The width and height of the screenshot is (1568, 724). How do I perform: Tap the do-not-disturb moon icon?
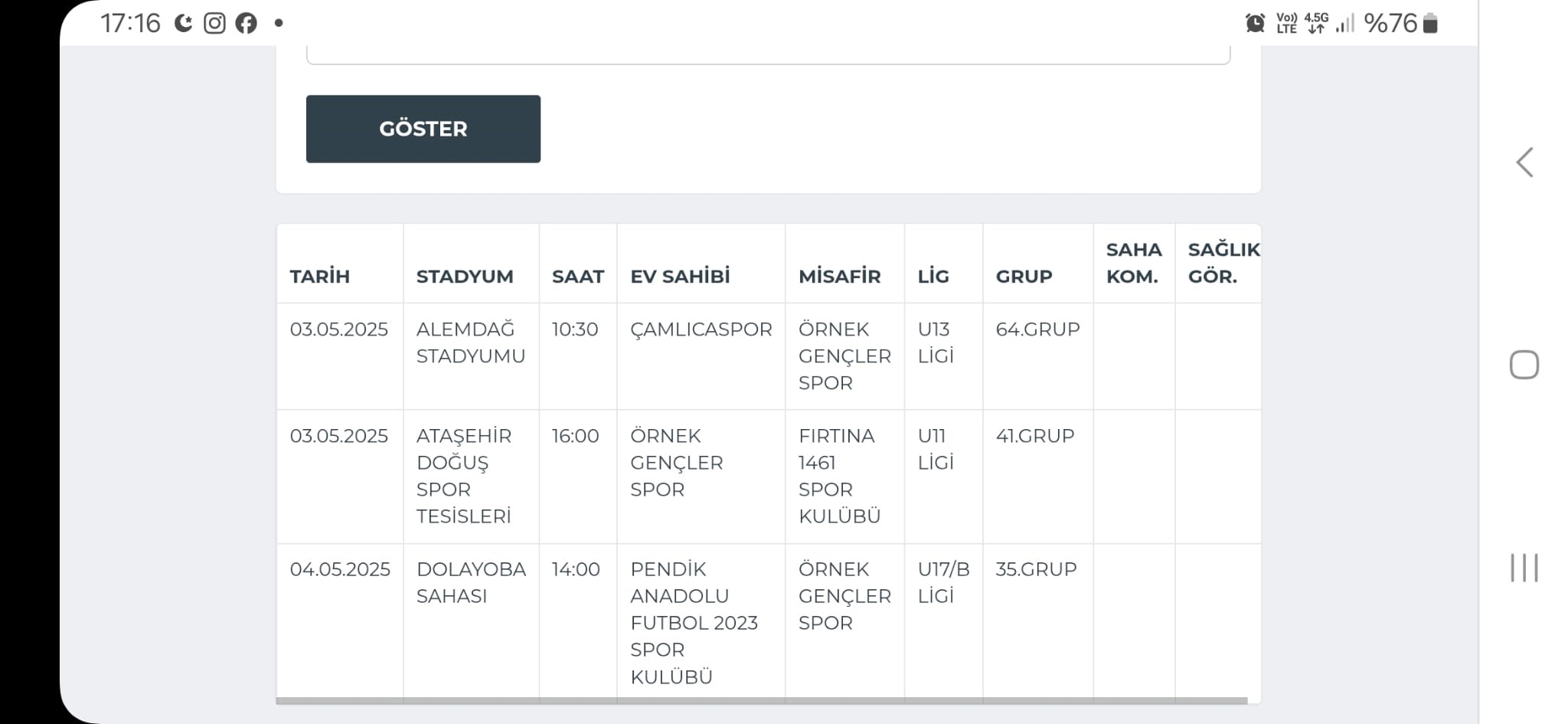pos(183,23)
